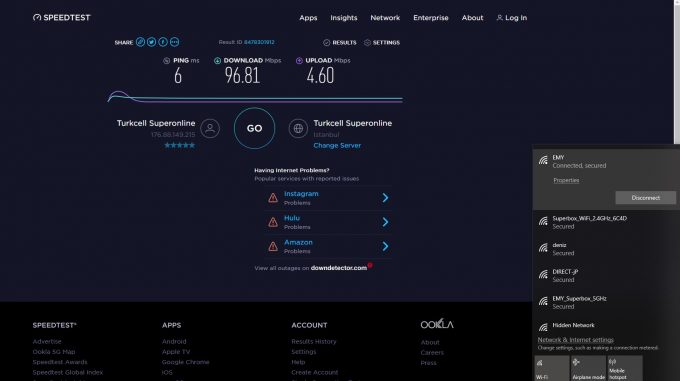Click Apple TV footer link
The width and height of the screenshot is (680, 381).
click(176, 352)
